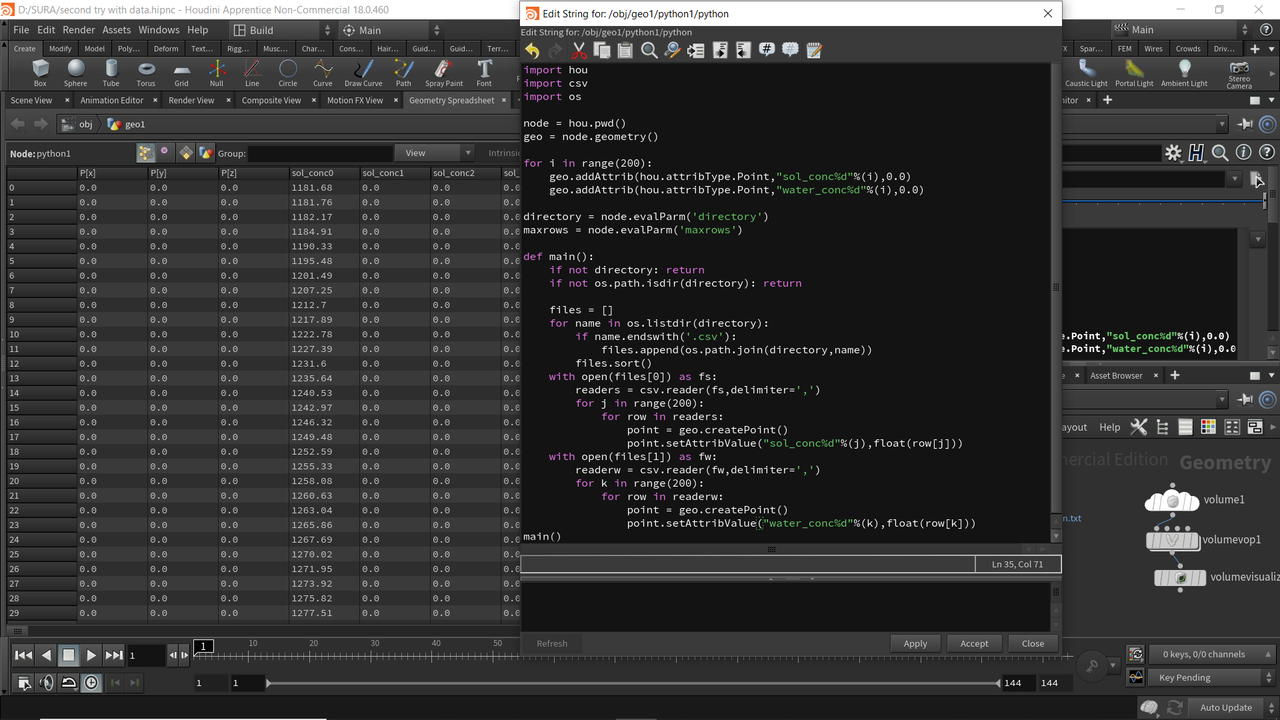Image resolution: width=1280 pixels, height=720 pixels.
Task: Select the Spray Paint shelf tool
Action: point(444,73)
